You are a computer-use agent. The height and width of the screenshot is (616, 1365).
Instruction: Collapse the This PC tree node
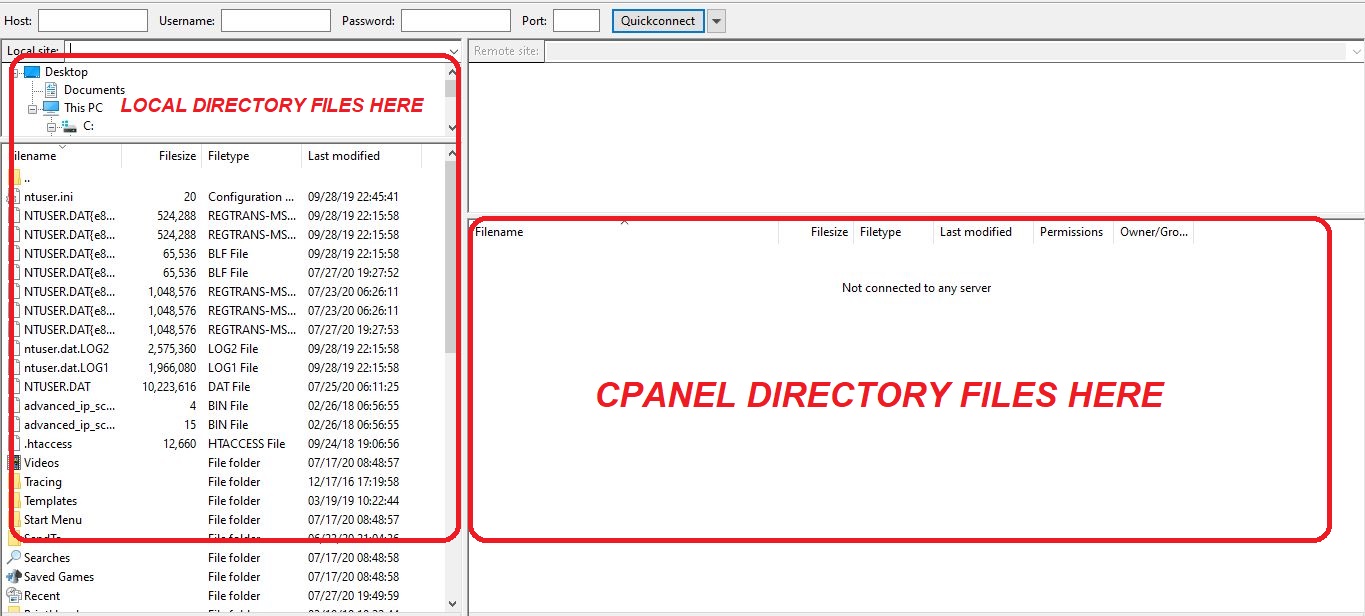coord(32,108)
